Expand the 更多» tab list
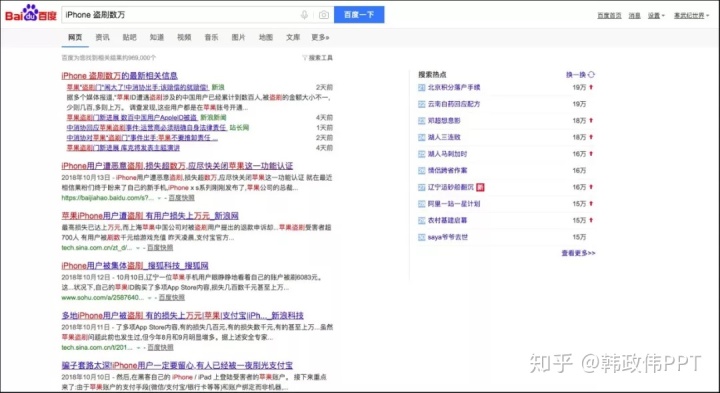Image resolution: width=720 pixels, height=393 pixels. tap(321, 37)
